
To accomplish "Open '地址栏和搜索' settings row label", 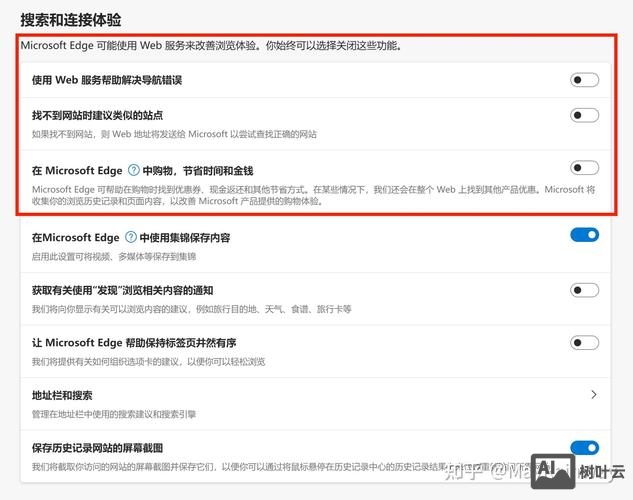I will point(62,395).
